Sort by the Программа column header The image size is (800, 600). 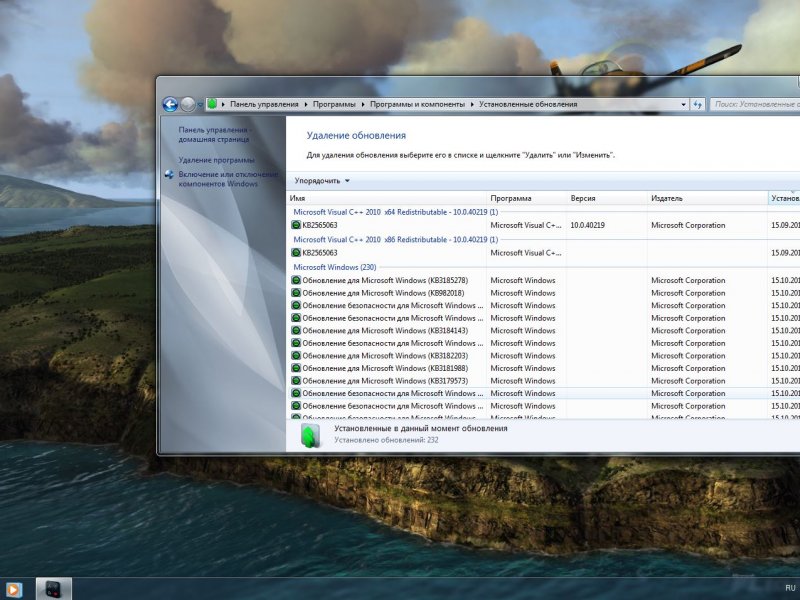click(527, 198)
